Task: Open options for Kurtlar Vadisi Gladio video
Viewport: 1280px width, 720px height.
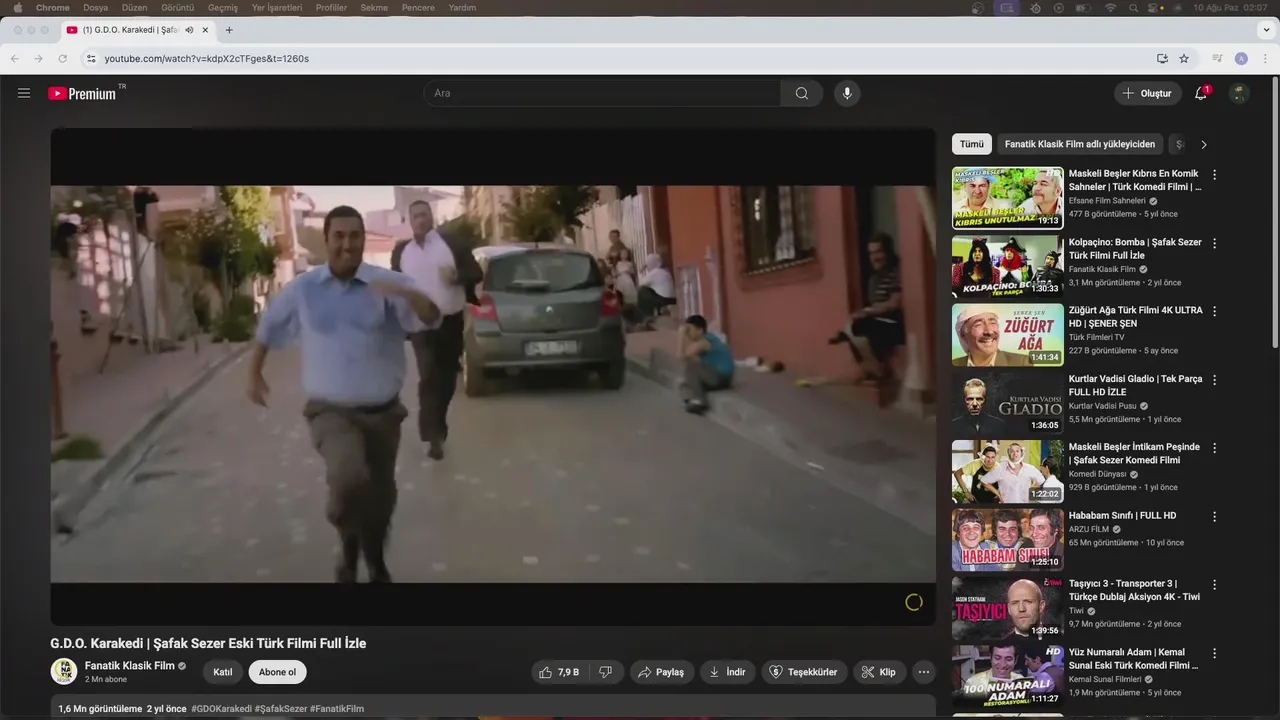Action: pyautogui.click(x=1215, y=380)
